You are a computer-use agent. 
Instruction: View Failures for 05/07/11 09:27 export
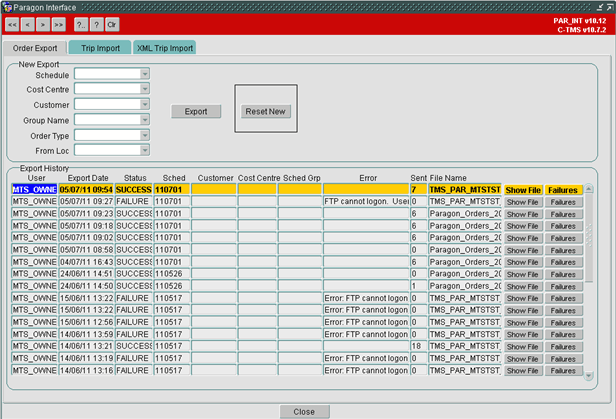click(563, 202)
